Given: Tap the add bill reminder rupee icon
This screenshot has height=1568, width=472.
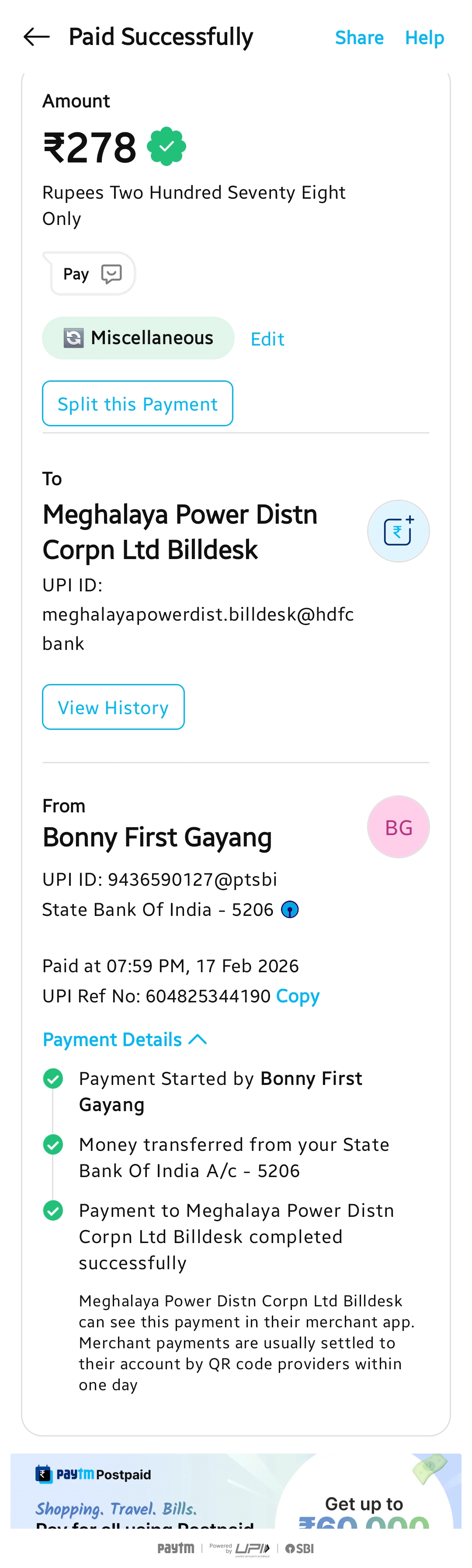Looking at the screenshot, I should tap(398, 531).
